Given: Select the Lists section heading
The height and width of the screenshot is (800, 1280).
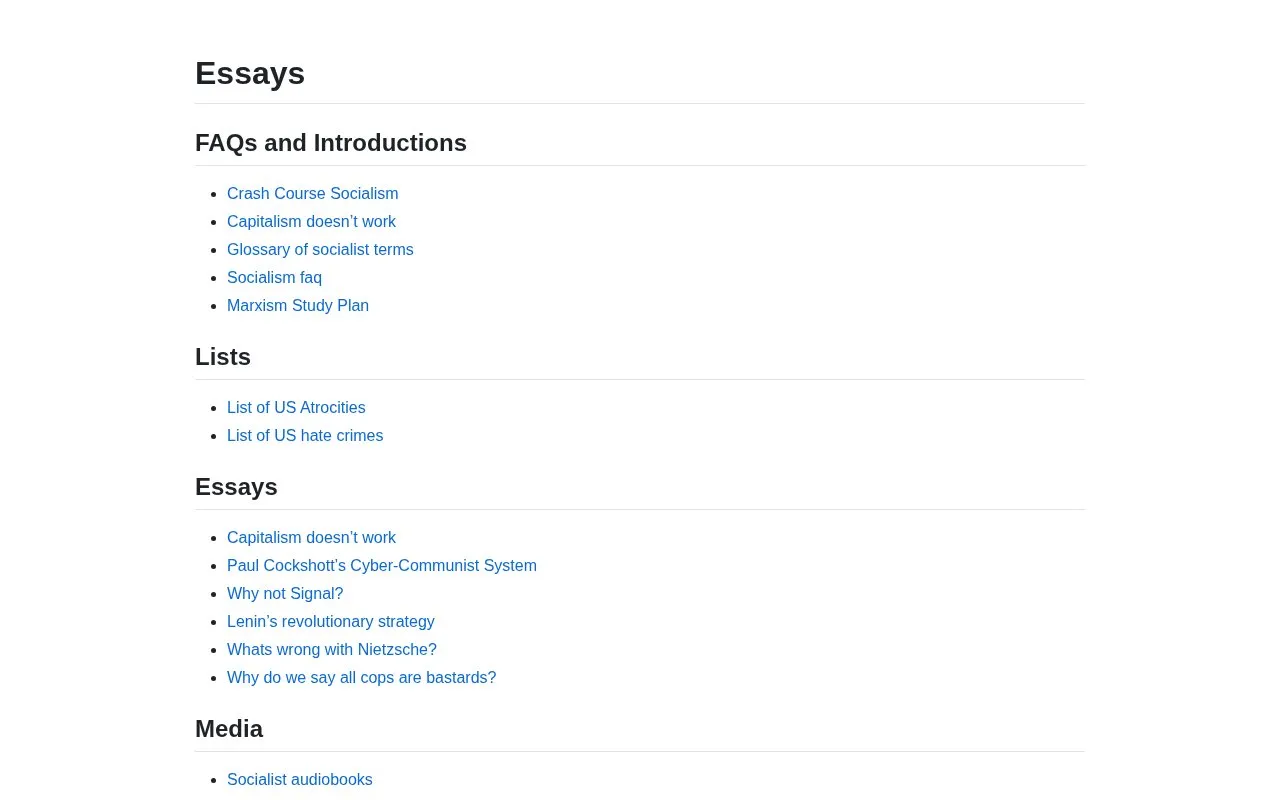Looking at the screenshot, I should click(223, 357).
